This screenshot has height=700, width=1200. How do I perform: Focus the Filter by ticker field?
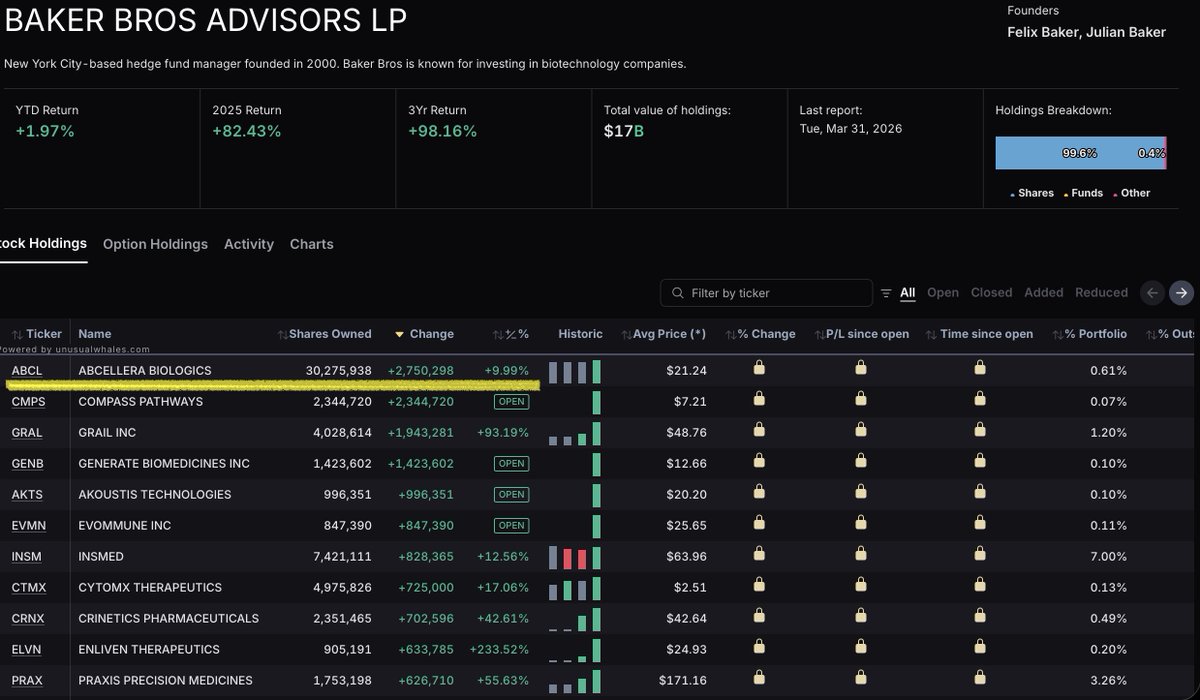(766, 293)
